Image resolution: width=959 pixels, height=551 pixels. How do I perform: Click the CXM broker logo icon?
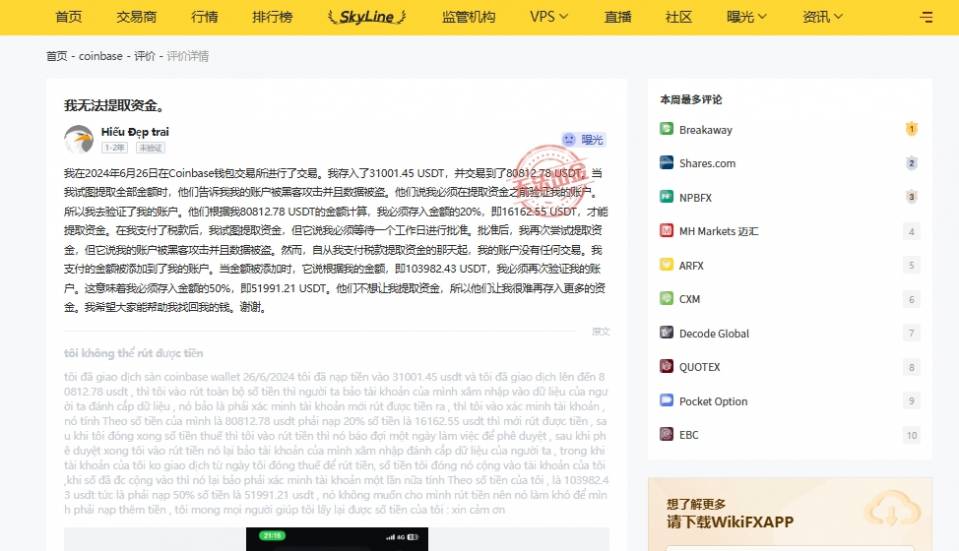pyautogui.click(x=667, y=298)
